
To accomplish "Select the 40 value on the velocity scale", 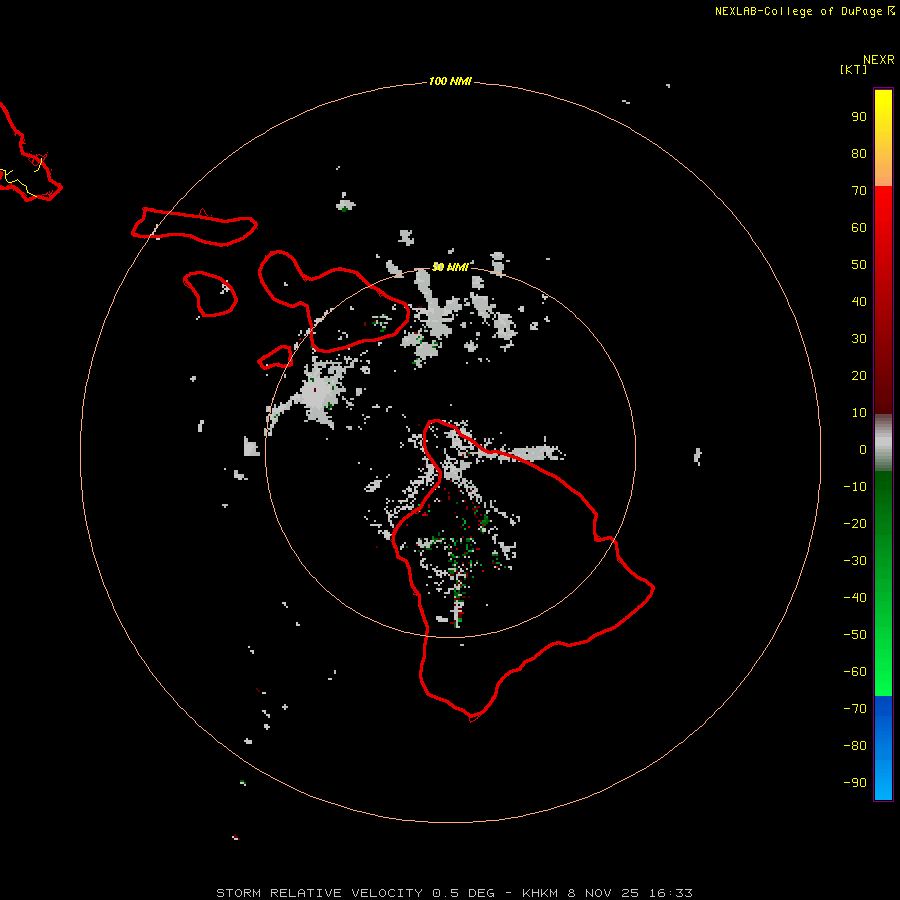I will 859,302.
